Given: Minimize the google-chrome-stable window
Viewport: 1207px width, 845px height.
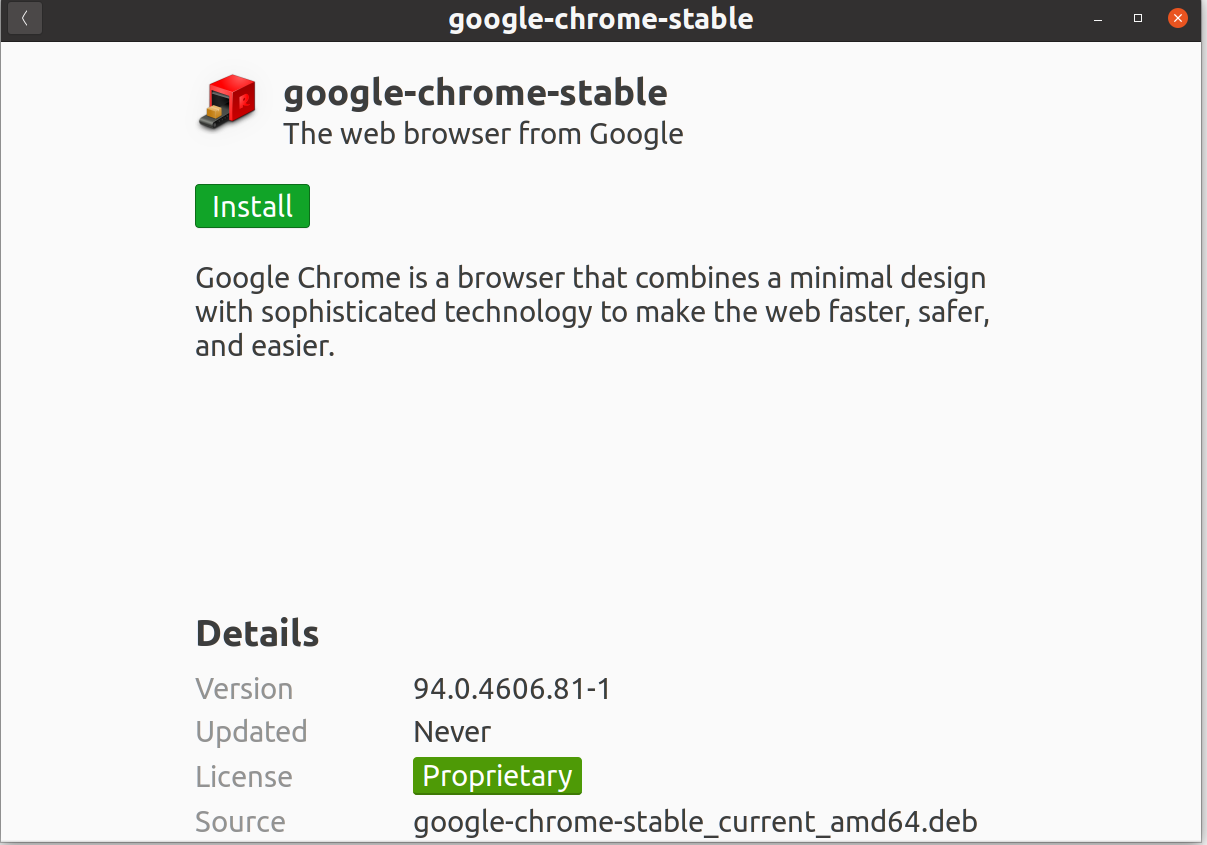Looking at the screenshot, I should (1099, 19).
